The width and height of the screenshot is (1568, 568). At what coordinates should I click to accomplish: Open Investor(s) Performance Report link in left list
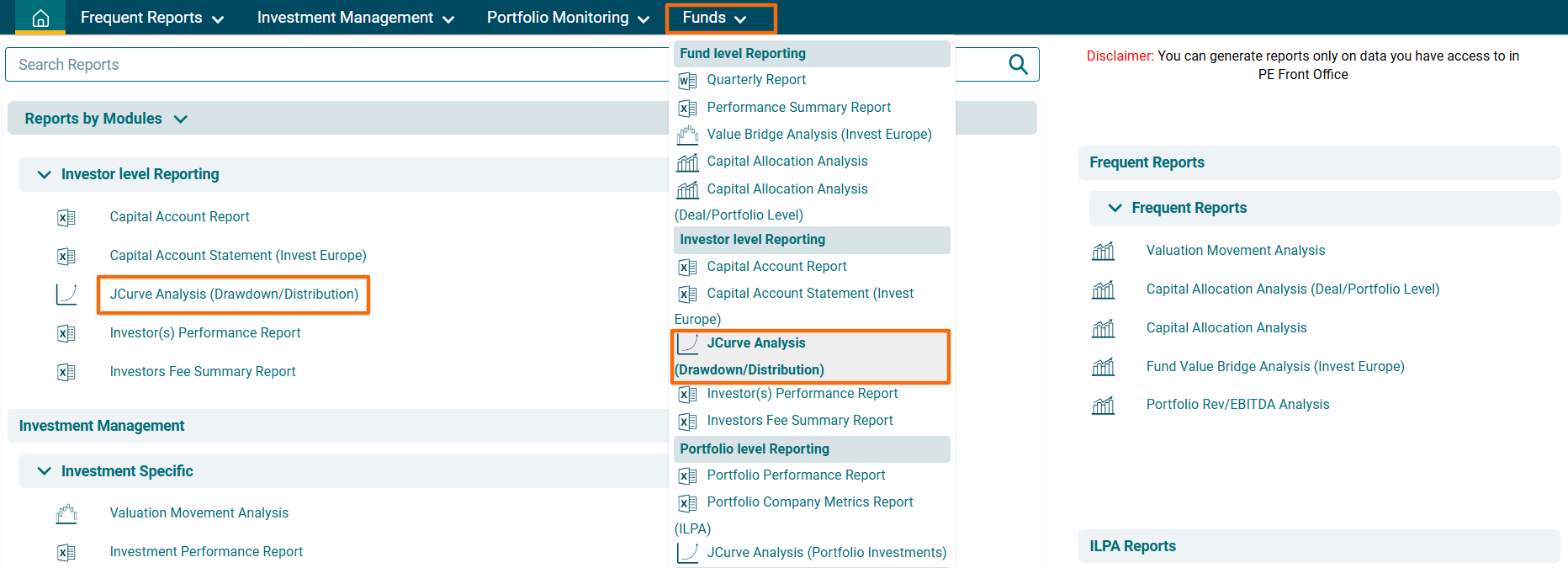[x=204, y=333]
